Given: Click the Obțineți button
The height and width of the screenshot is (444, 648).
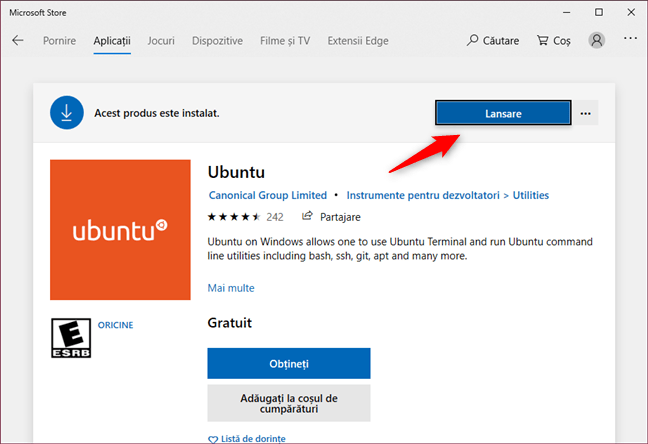Looking at the screenshot, I should tap(289, 363).
